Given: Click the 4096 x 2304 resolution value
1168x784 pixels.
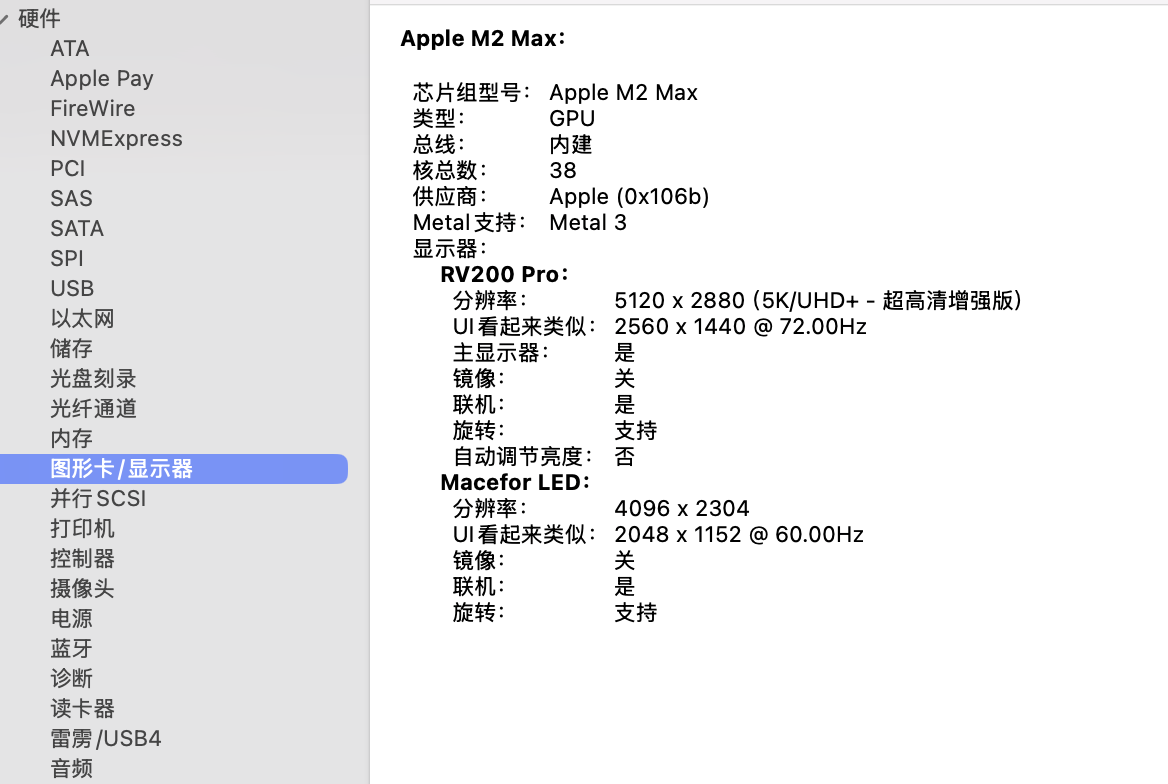Looking at the screenshot, I should point(682,508).
